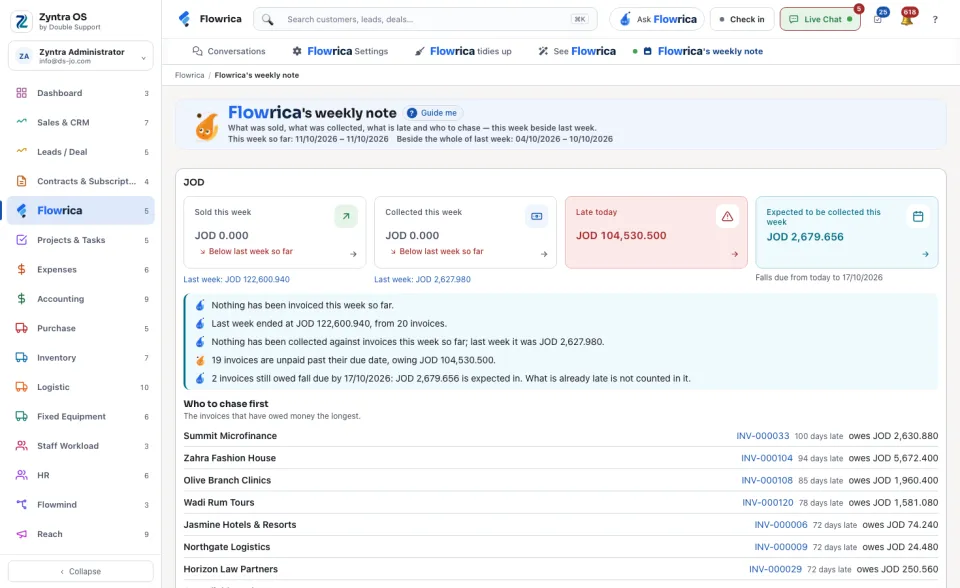Viewport: 960px width, 588px height.
Task: Click the Ask Flowrica button
Action: click(657, 20)
